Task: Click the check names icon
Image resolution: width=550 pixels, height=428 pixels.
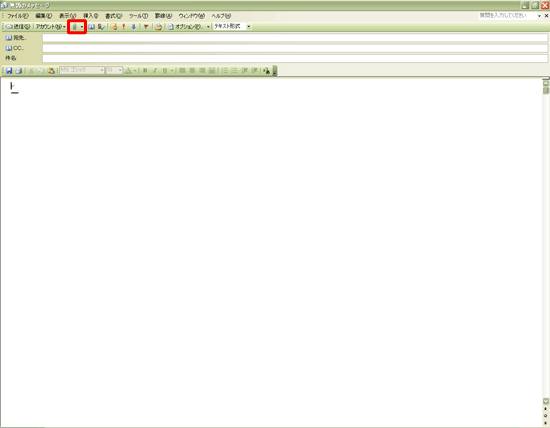Action: coord(101,27)
